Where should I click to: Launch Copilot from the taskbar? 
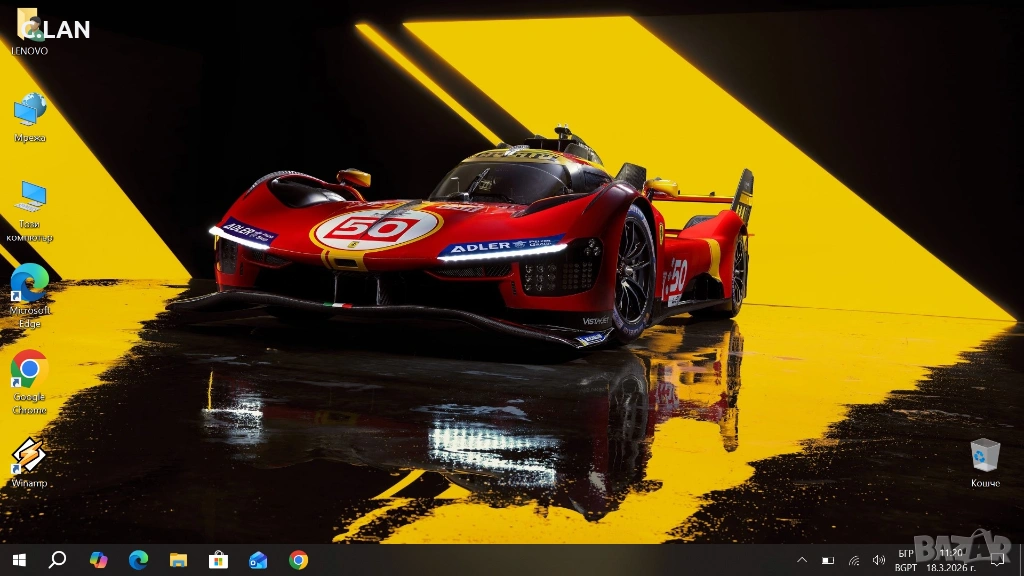coord(98,560)
